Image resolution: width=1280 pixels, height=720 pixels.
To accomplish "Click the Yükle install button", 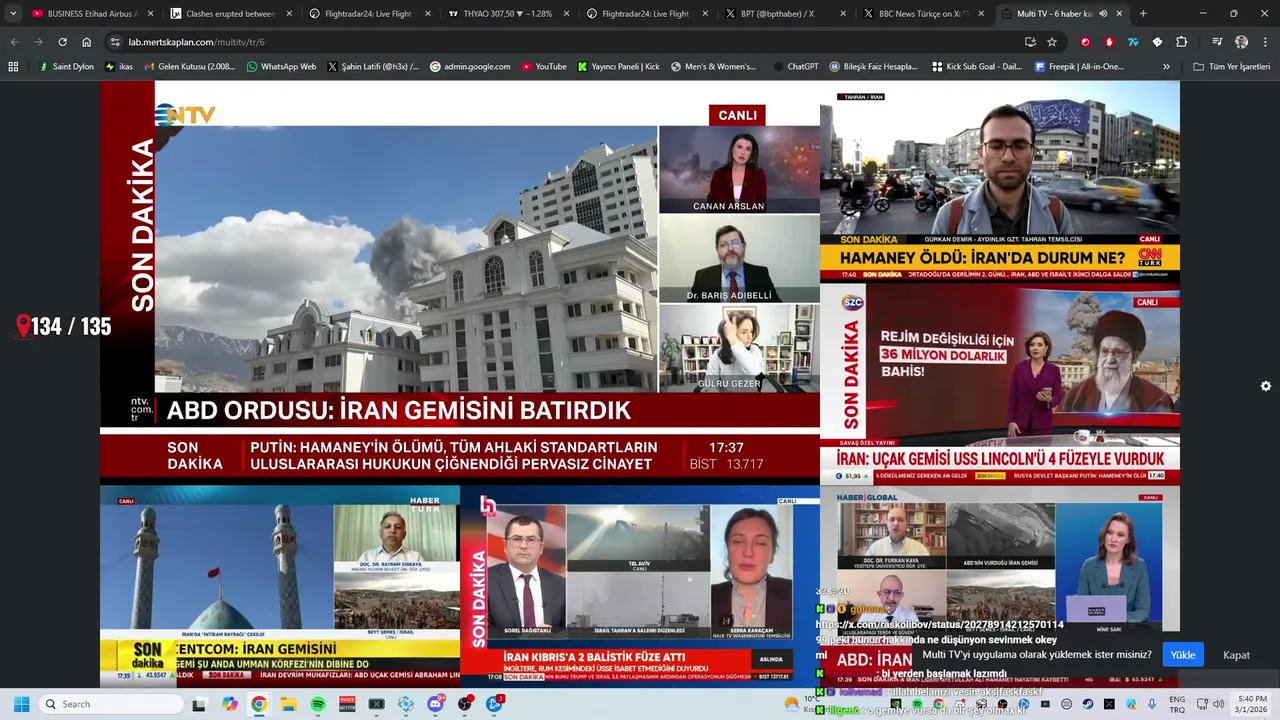I will coord(1183,655).
